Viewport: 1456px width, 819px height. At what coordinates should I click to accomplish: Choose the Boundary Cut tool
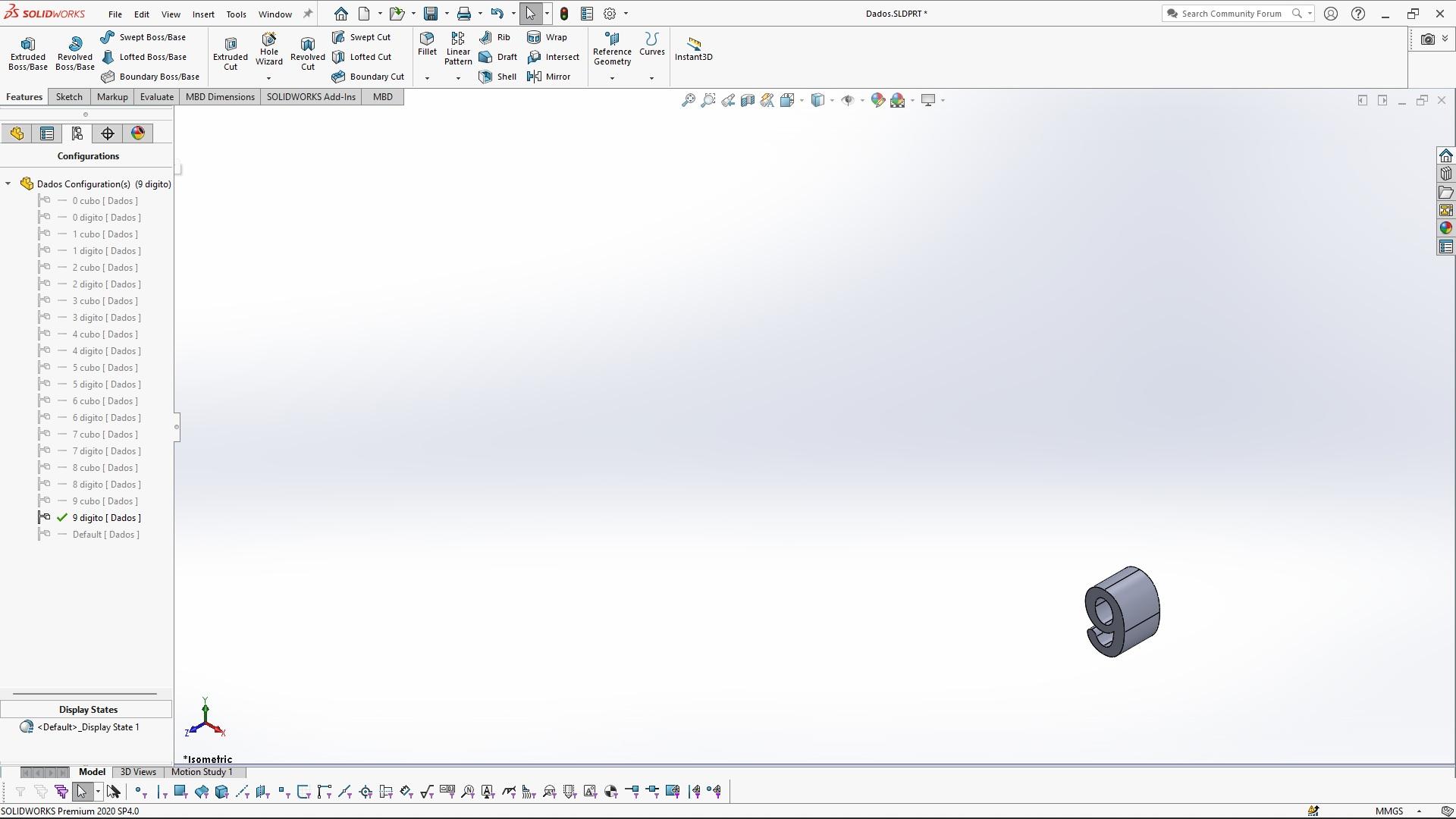click(368, 77)
